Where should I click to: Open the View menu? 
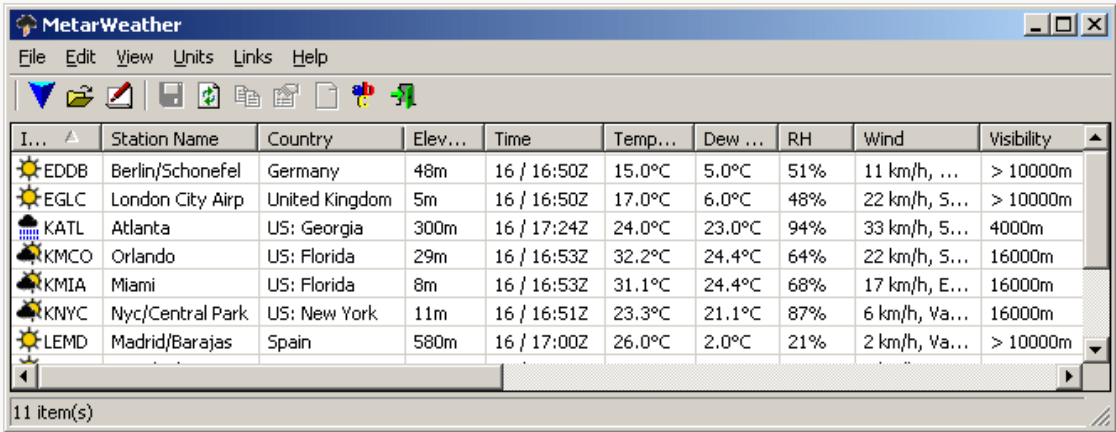(x=135, y=58)
